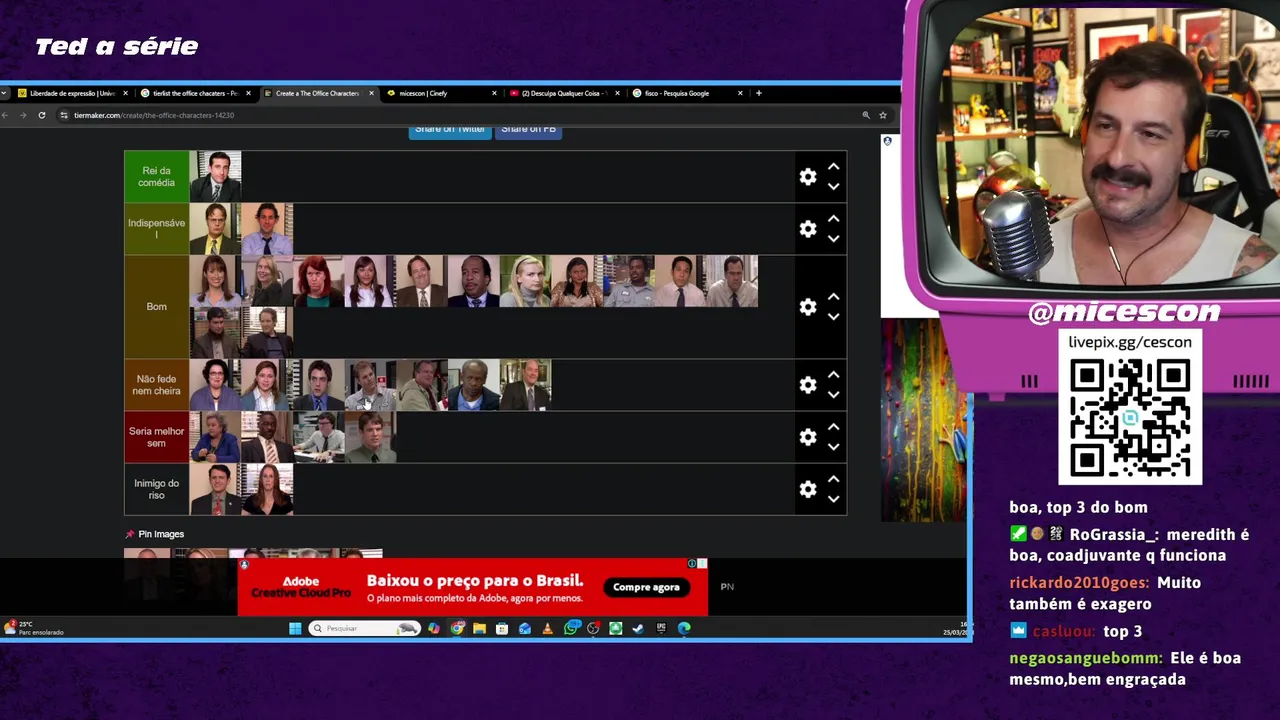
Task: Switch to micescon Cinefy tab
Action: [440, 93]
